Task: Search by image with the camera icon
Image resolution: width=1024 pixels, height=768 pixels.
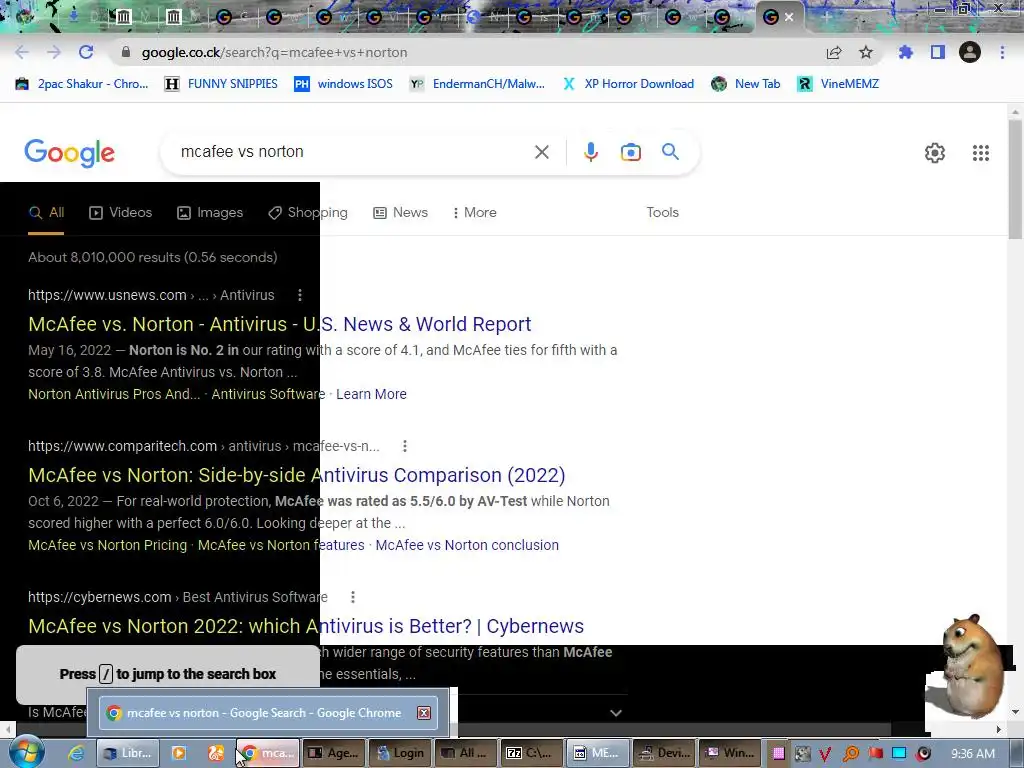Action: point(630,152)
